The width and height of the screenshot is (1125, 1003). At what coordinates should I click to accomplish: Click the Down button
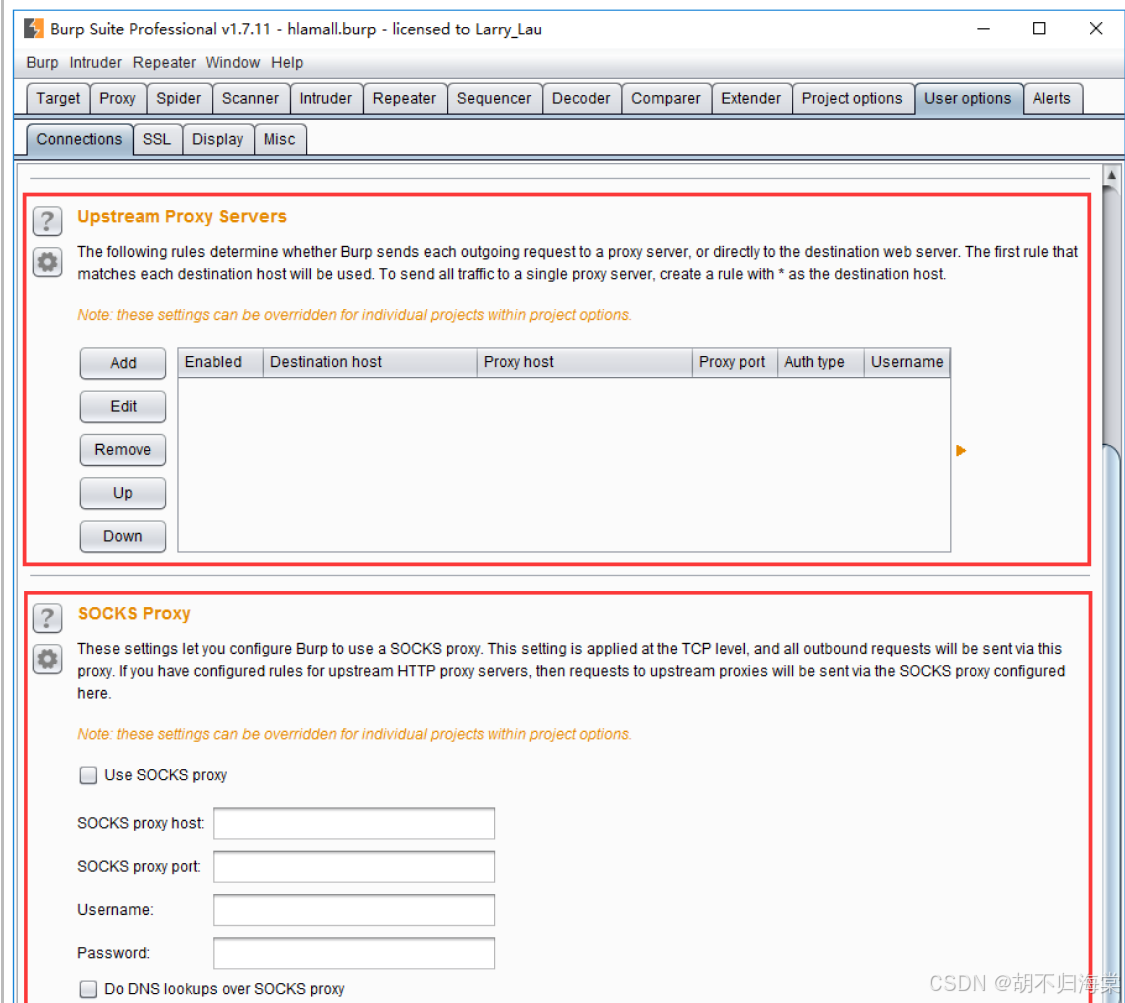[x=123, y=536]
